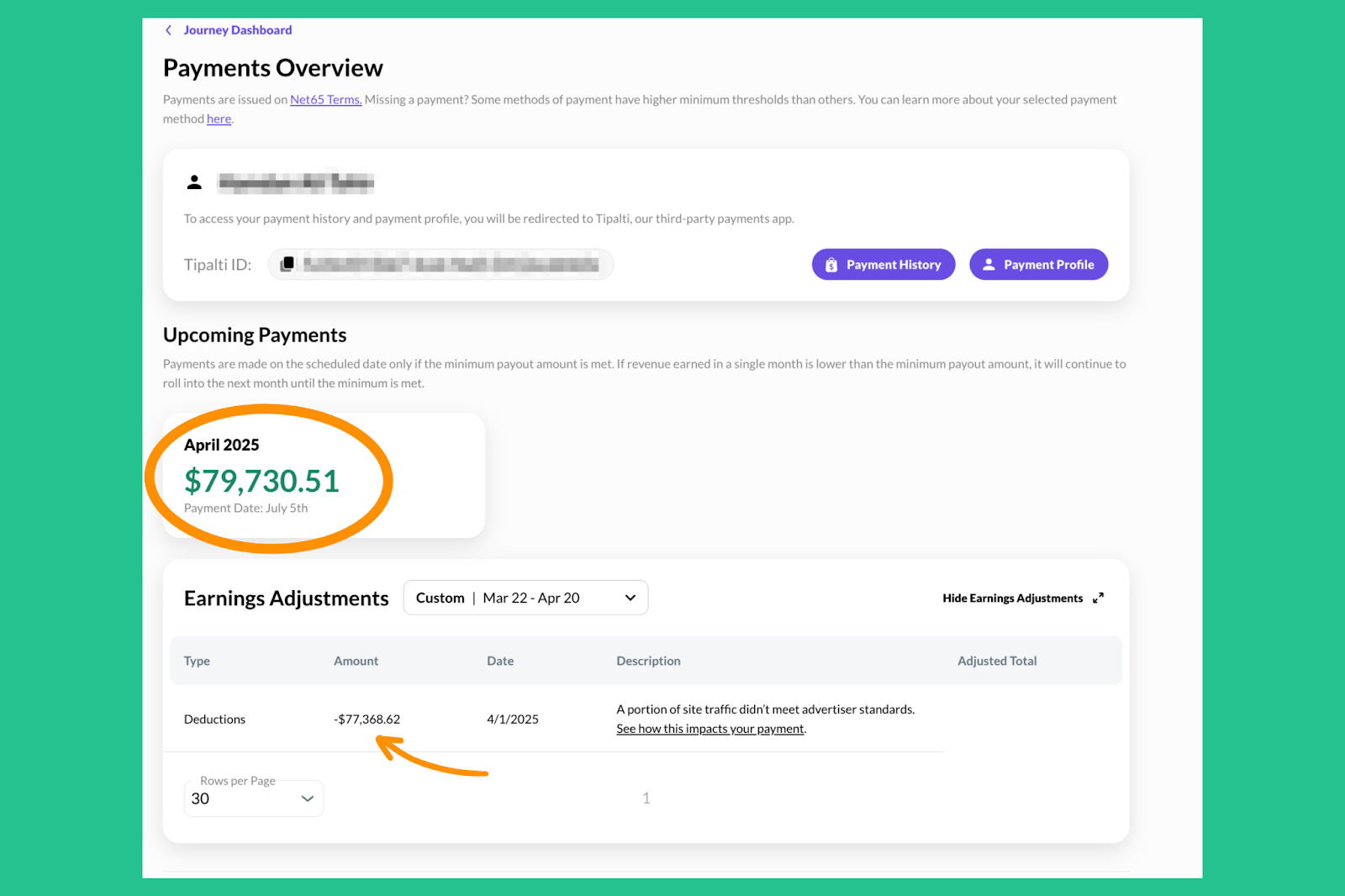Open 'See how this impacts your payment'
Viewport: 1345px width, 896px height.
click(x=710, y=729)
